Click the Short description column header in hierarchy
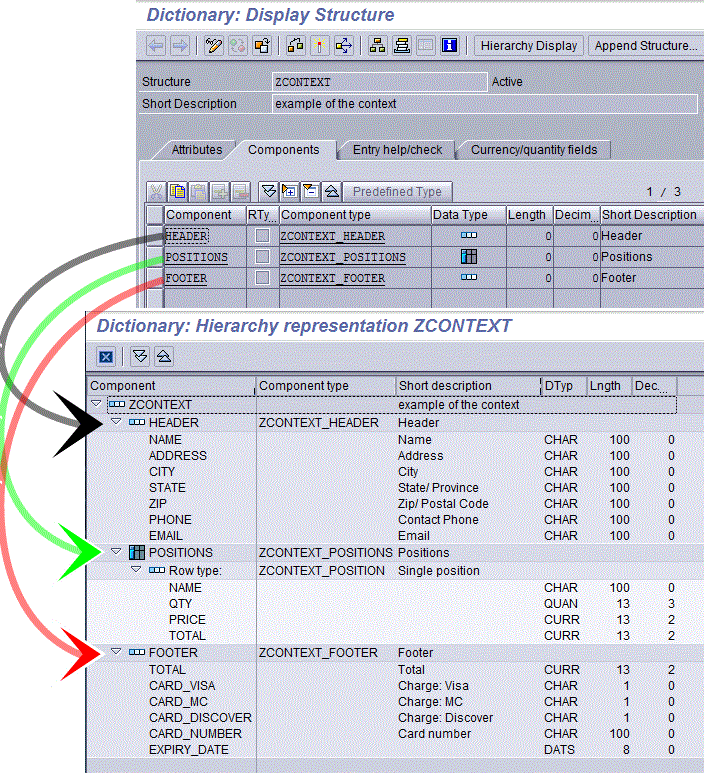Image resolution: width=704 pixels, height=773 pixels. pos(468,386)
